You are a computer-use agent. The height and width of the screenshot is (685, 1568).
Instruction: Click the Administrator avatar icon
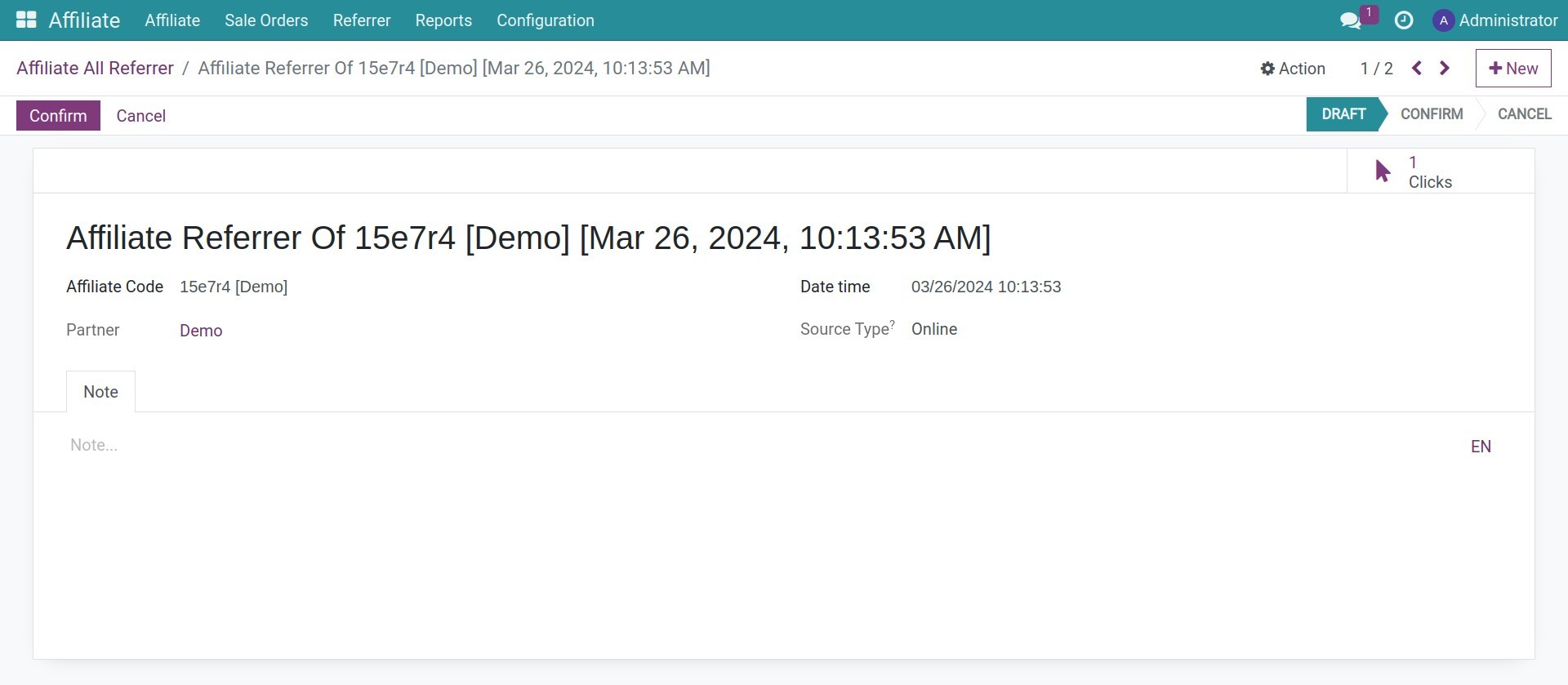[1443, 20]
